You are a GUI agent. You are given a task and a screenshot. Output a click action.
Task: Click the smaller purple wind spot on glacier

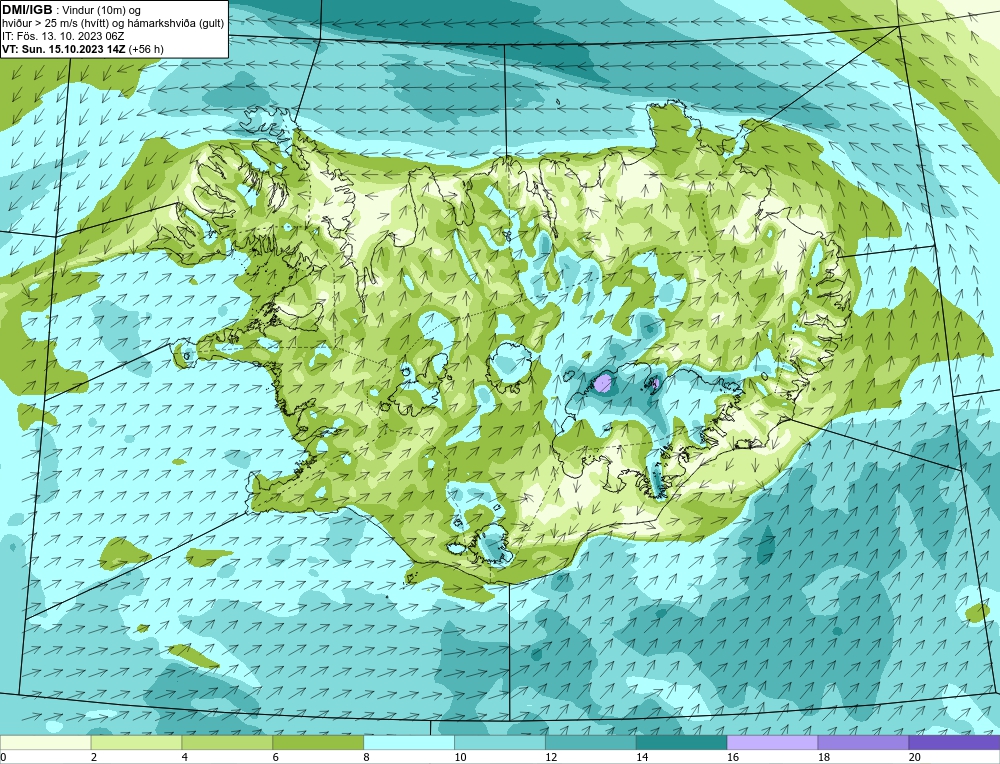(654, 383)
